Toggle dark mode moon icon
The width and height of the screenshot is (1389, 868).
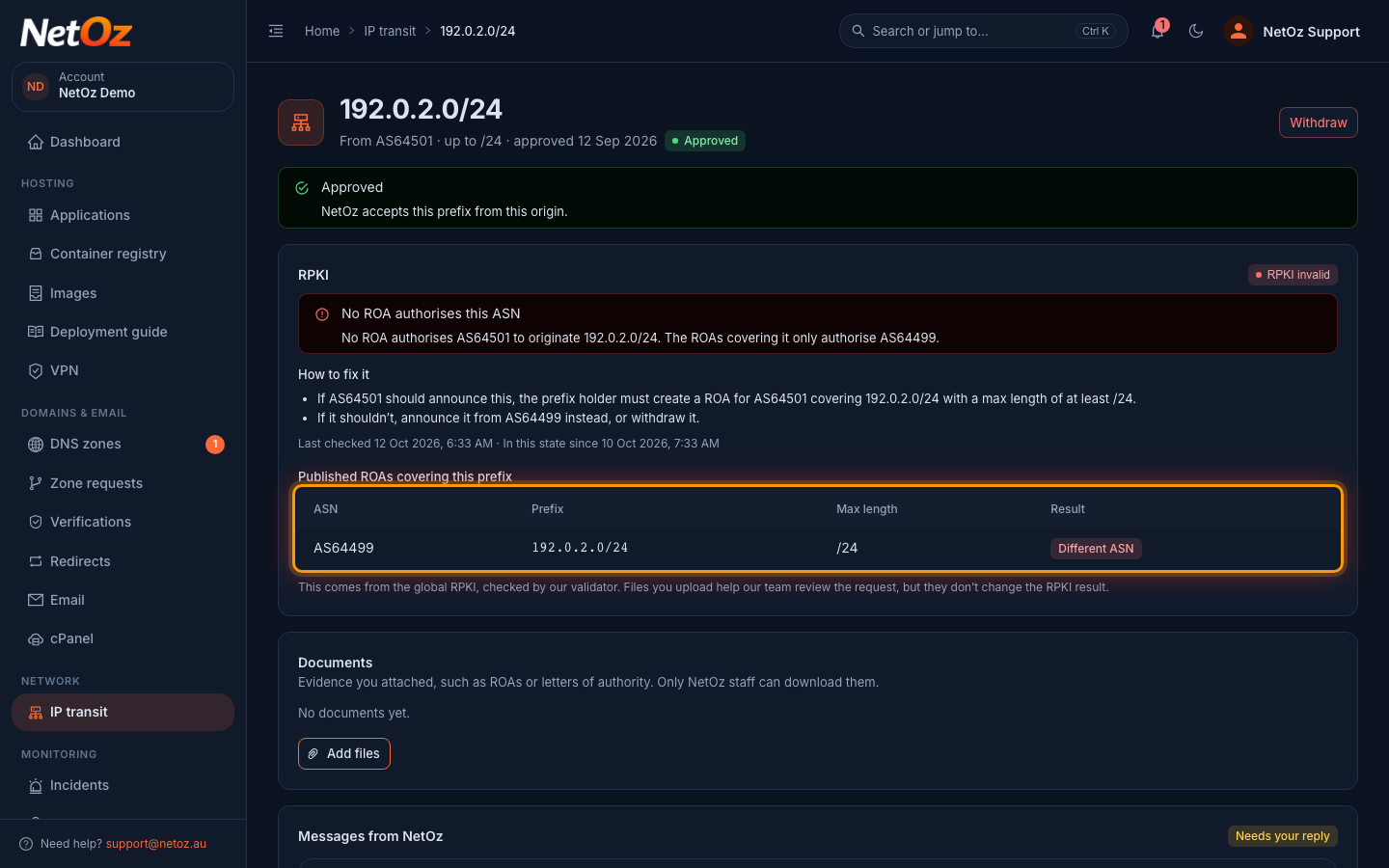coord(1196,31)
